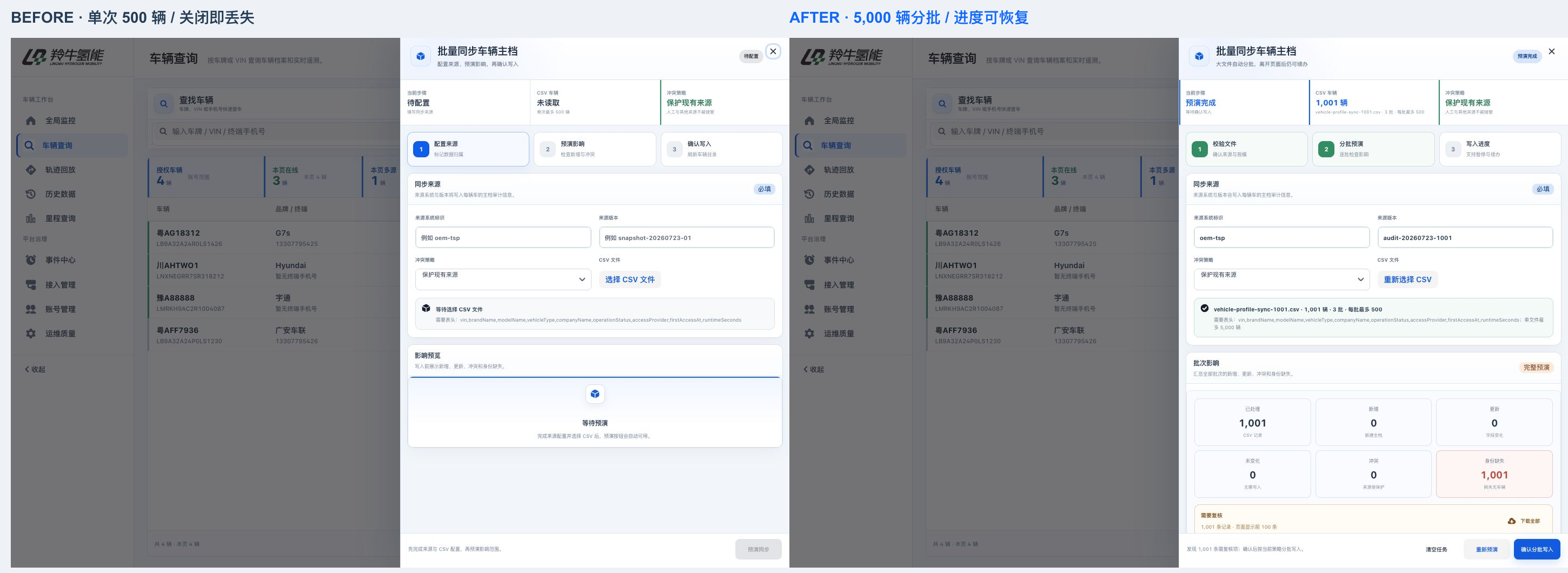
Task: Open 车辆查询 menu item in AFTER sidebar
Action: pyautogui.click(x=851, y=145)
